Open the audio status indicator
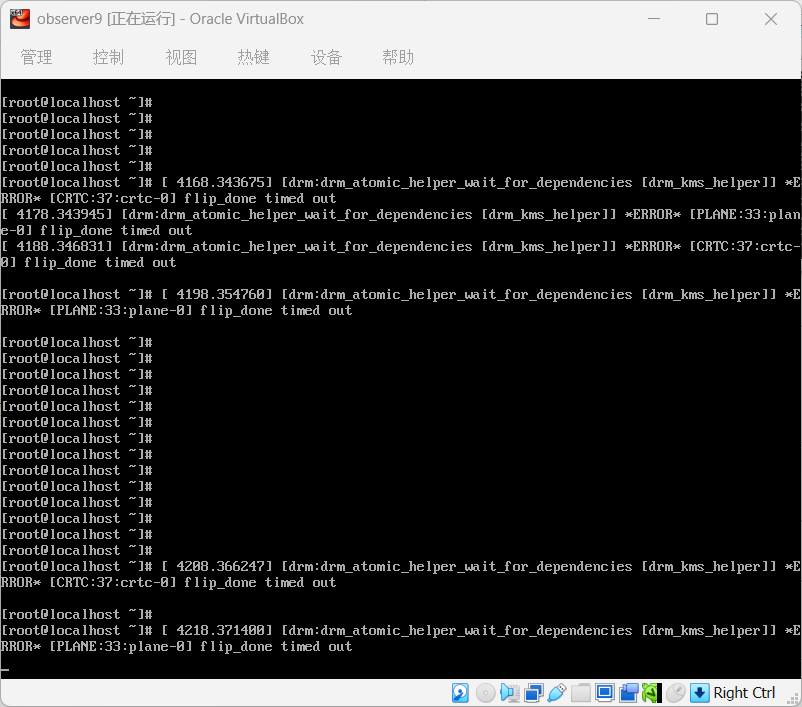The width and height of the screenshot is (802, 707). pyautogui.click(x=509, y=692)
